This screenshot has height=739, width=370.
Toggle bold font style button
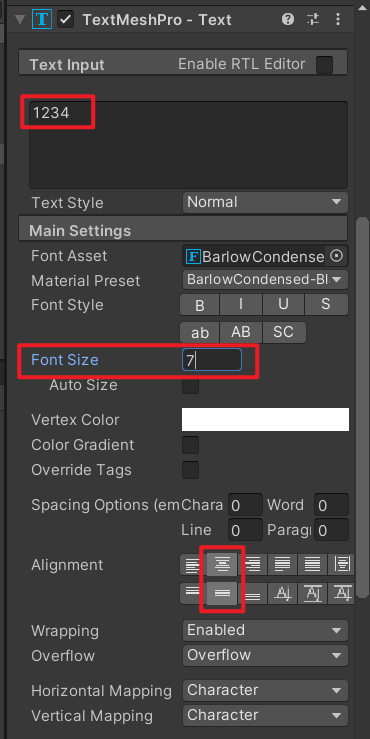(199, 305)
